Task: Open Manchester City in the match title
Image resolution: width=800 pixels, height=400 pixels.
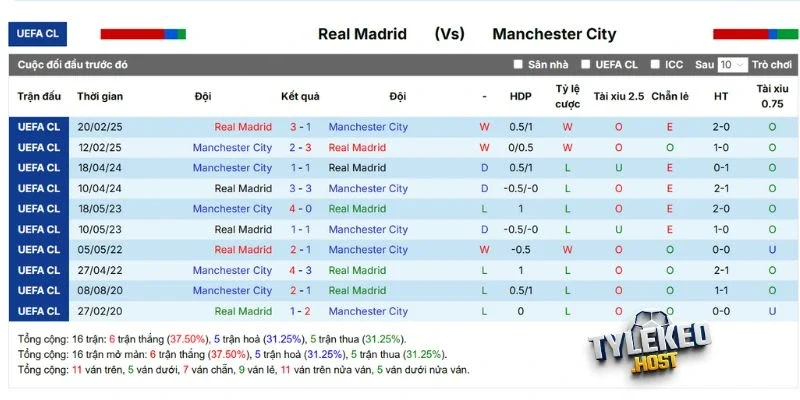Action: coord(554,34)
